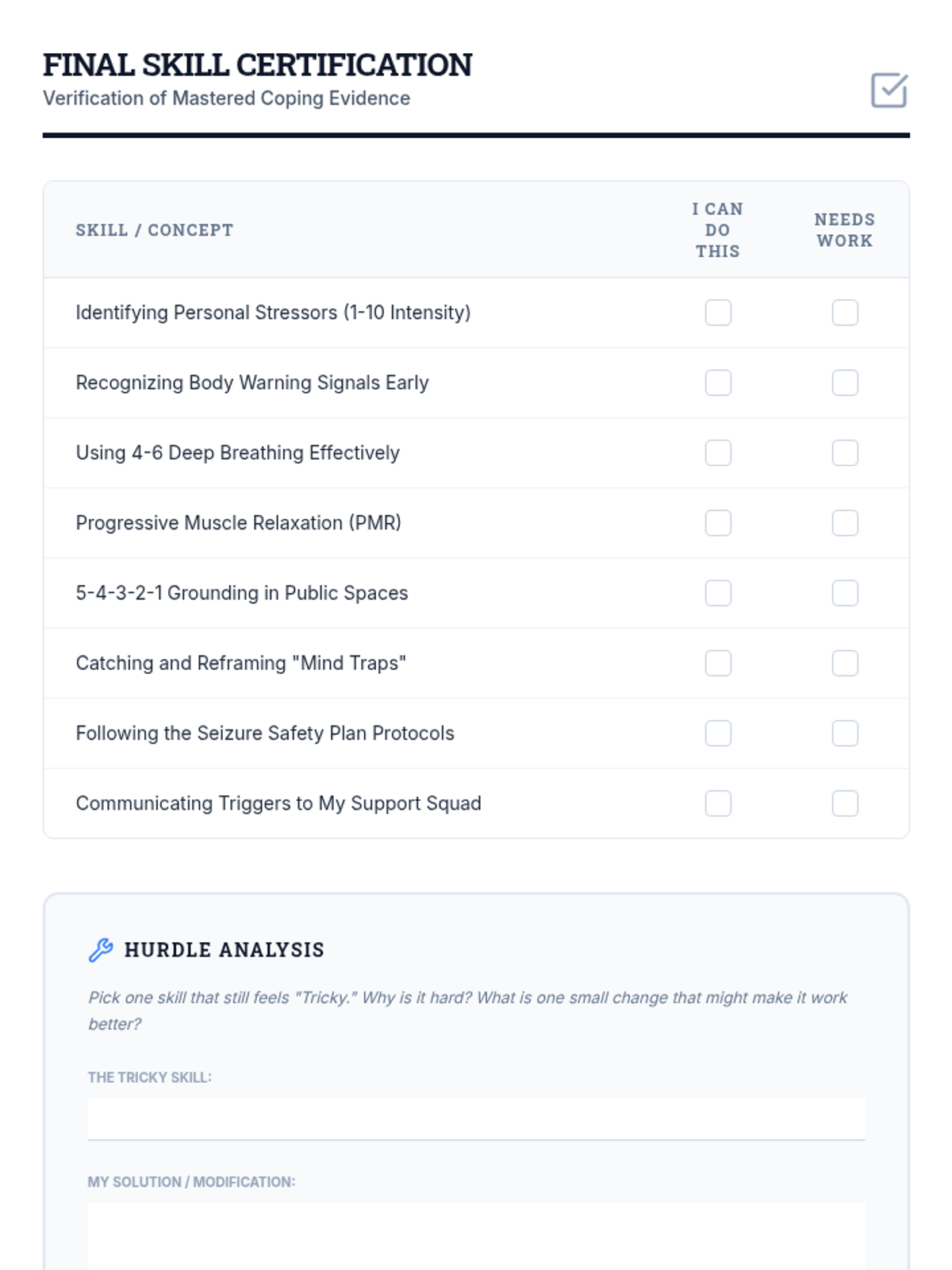
Task: Mark 'Needs Work' for Recognizing Body Warning Signals
Action: click(x=845, y=383)
